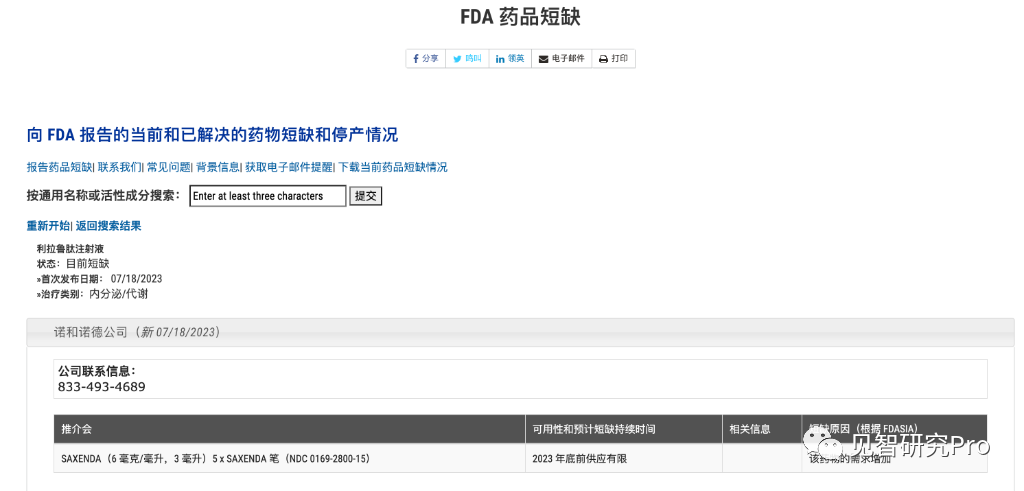Image resolution: width=1024 pixels, height=491 pixels.
Task: Open 联系我们 link
Action: 120,167
